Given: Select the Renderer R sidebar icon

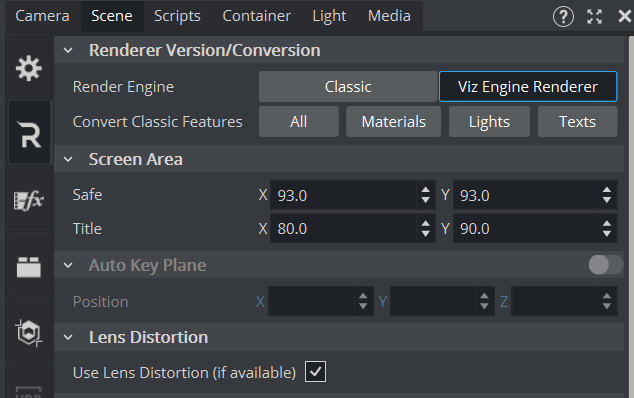Looking at the screenshot, I should [x=29, y=134].
